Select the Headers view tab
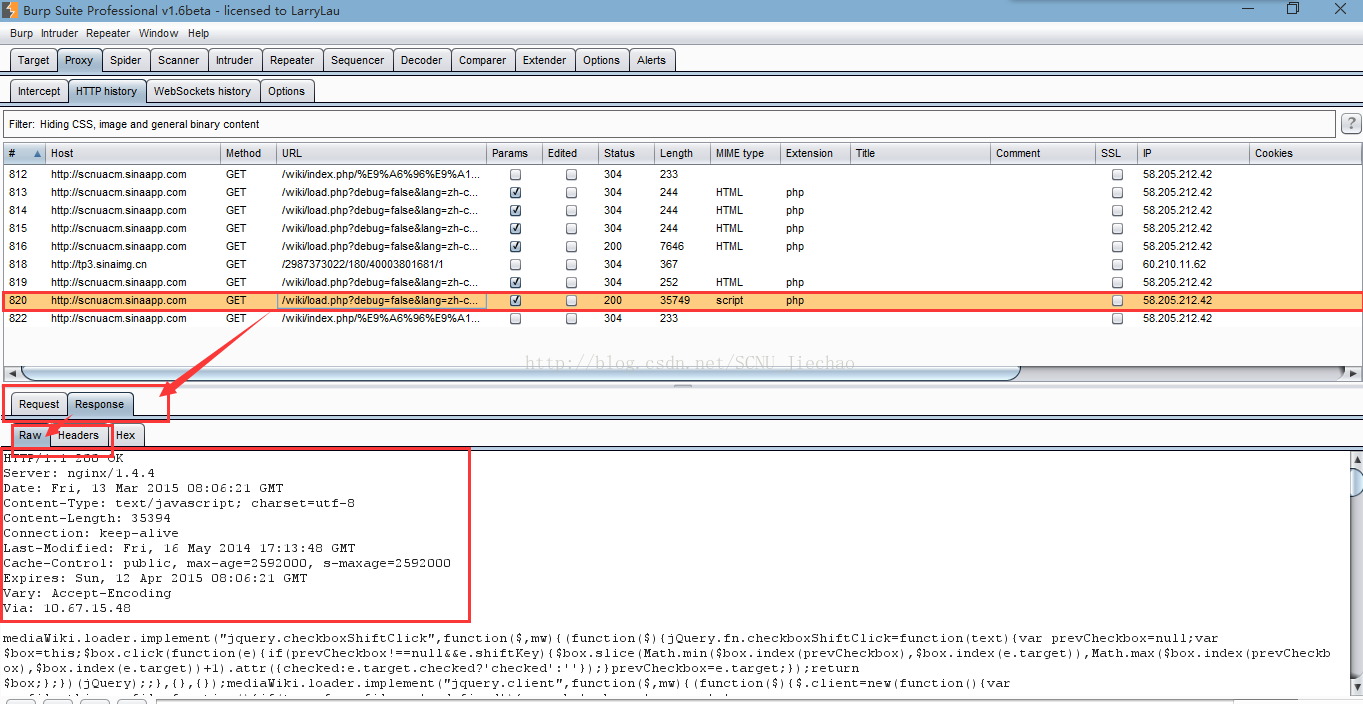The height and width of the screenshot is (704, 1363). click(78, 435)
